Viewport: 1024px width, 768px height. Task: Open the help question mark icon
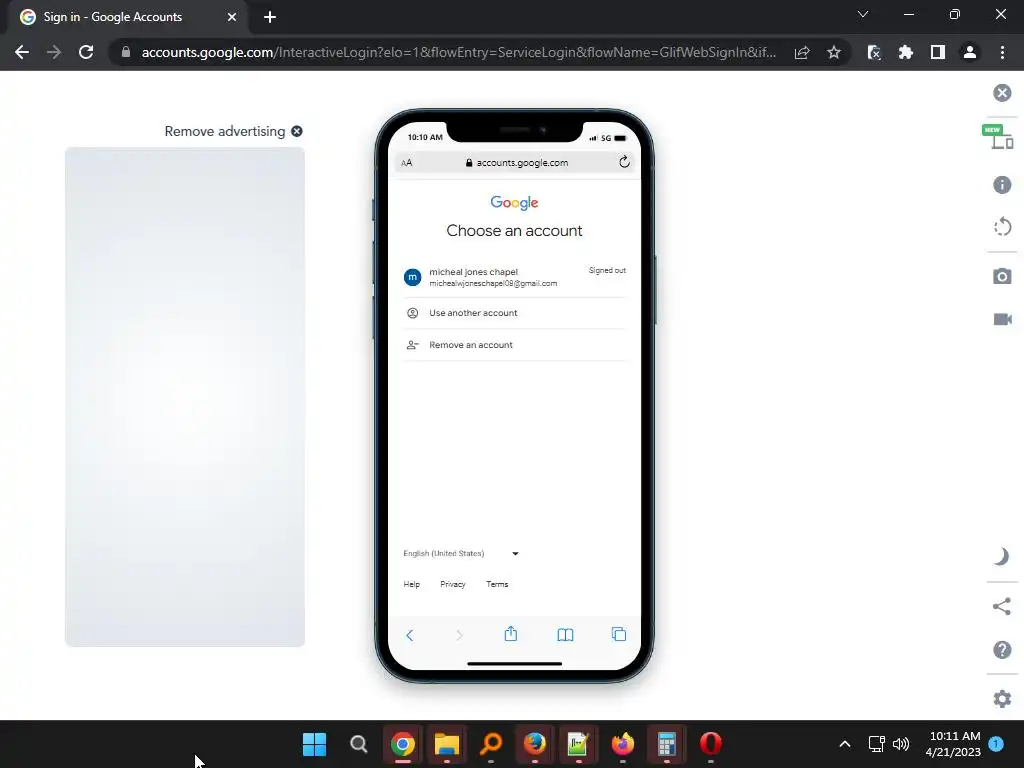(x=1002, y=650)
